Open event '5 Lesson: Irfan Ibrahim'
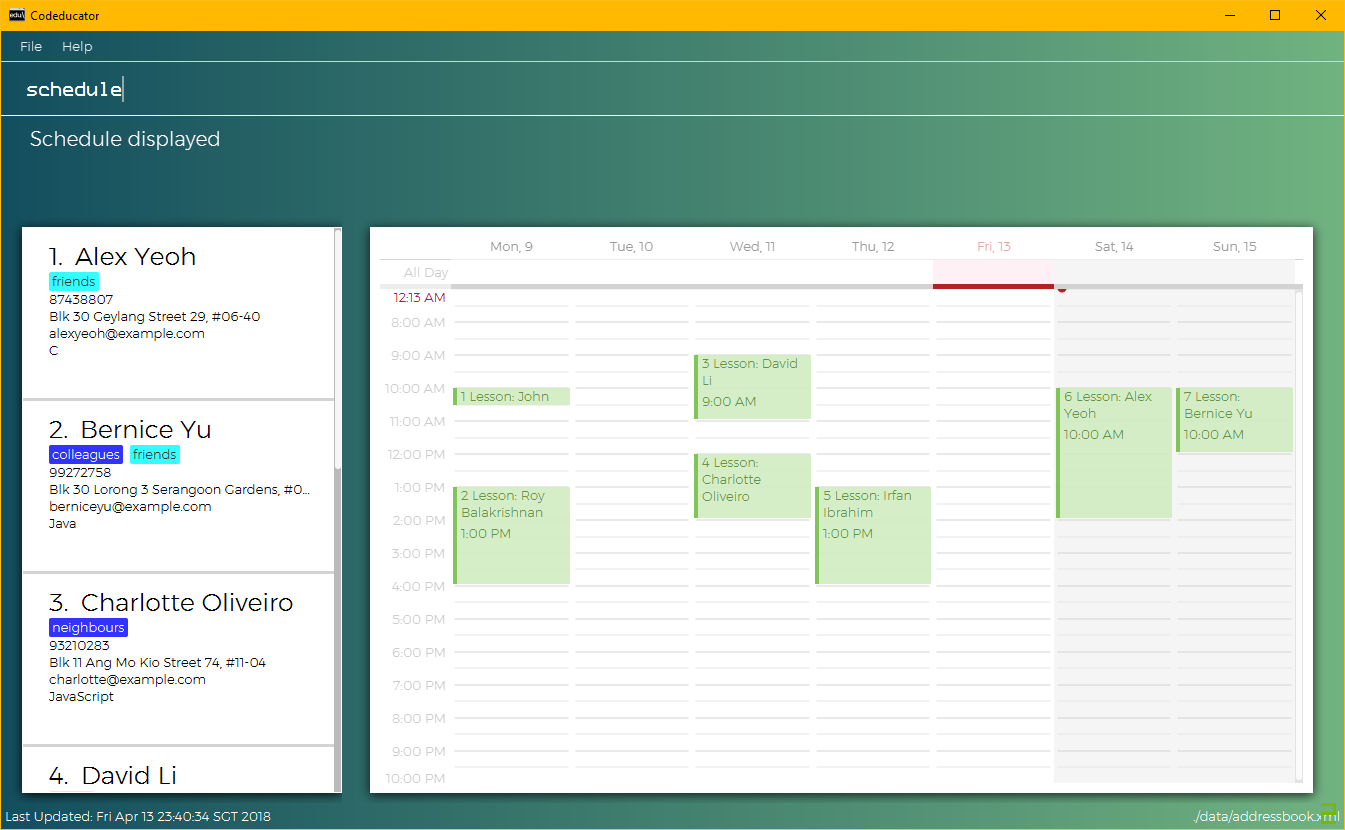The image size is (1345, 830). (x=873, y=535)
